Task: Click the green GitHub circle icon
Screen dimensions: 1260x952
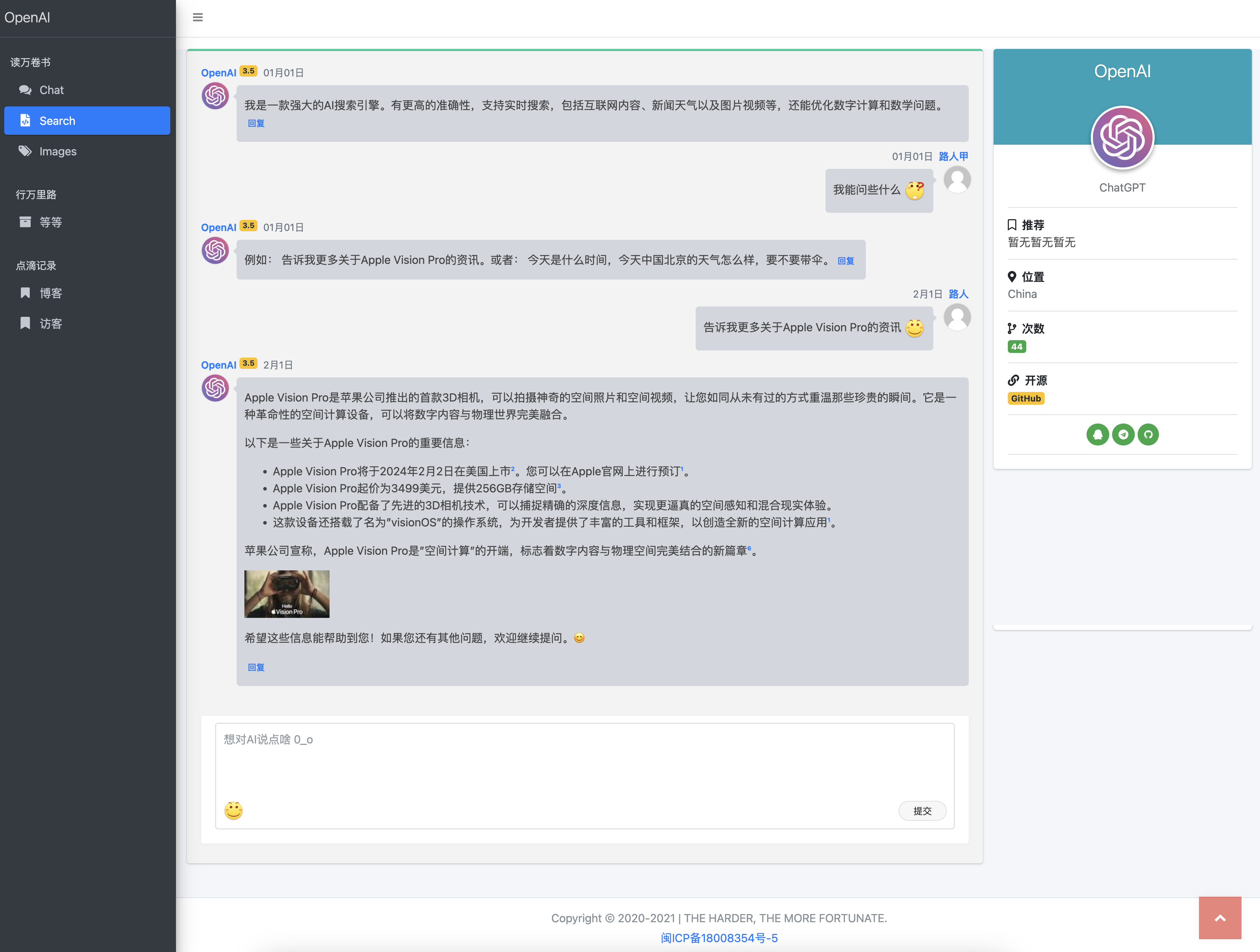Action: pos(1148,435)
